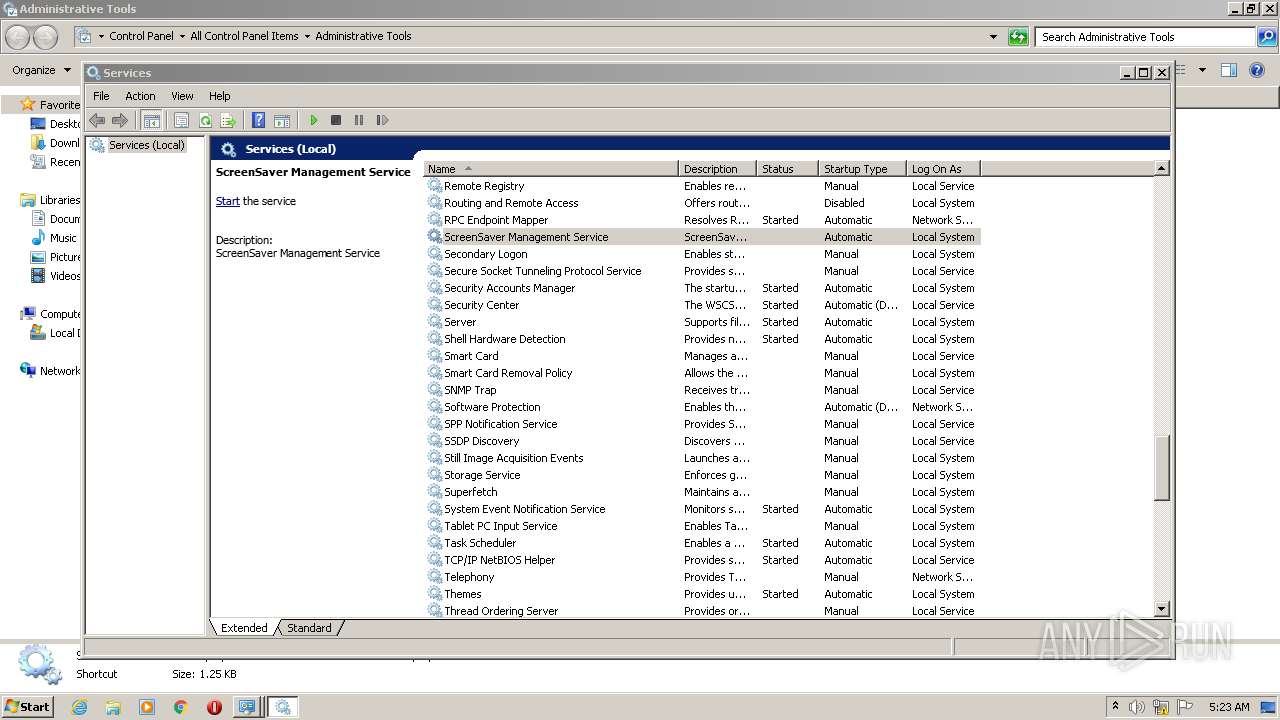Expand All Control Panel Items breadcrumb arrow
The image size is (1280, 720).
pos(307,36)
